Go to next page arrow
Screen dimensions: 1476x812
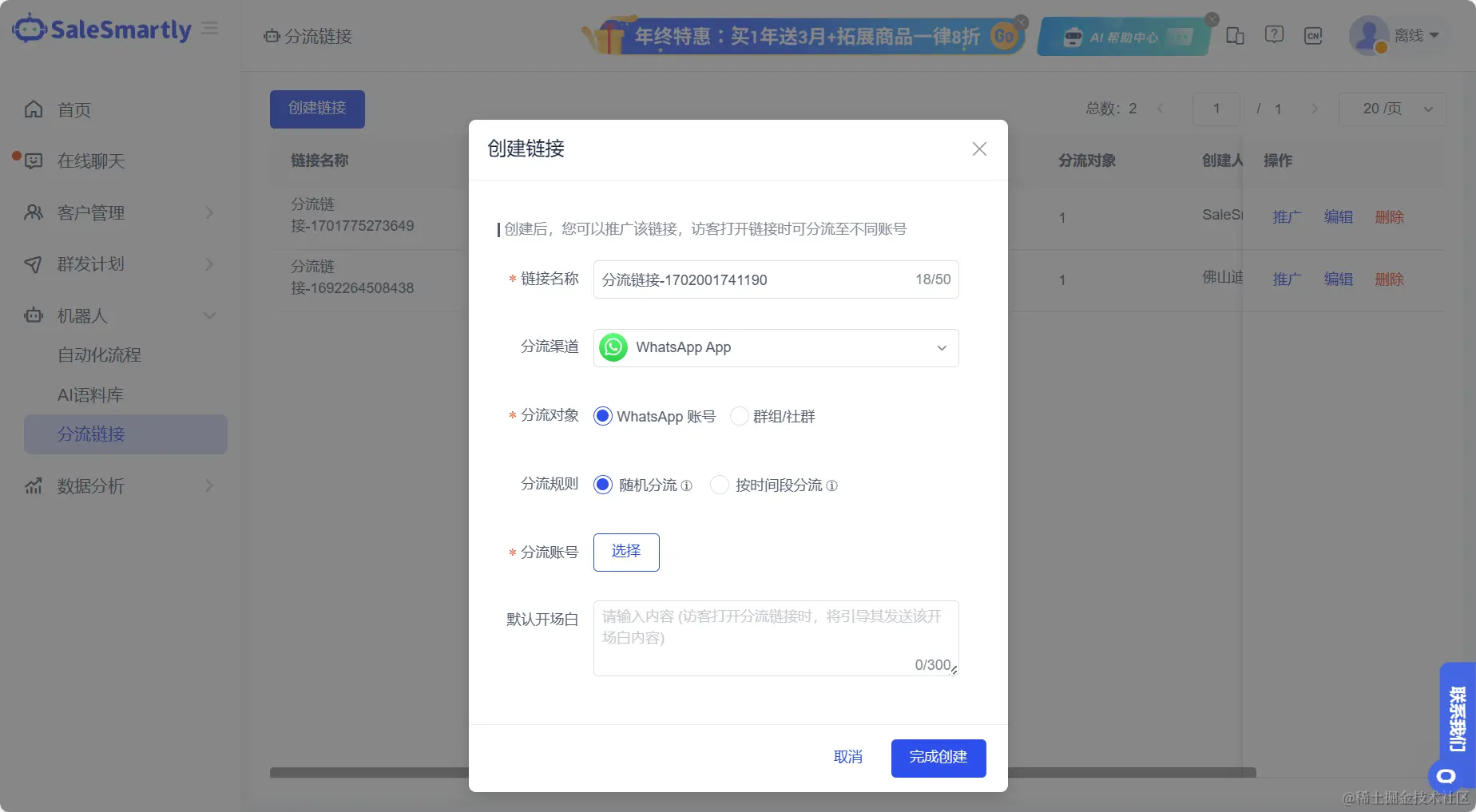[x=1315, y=109]
